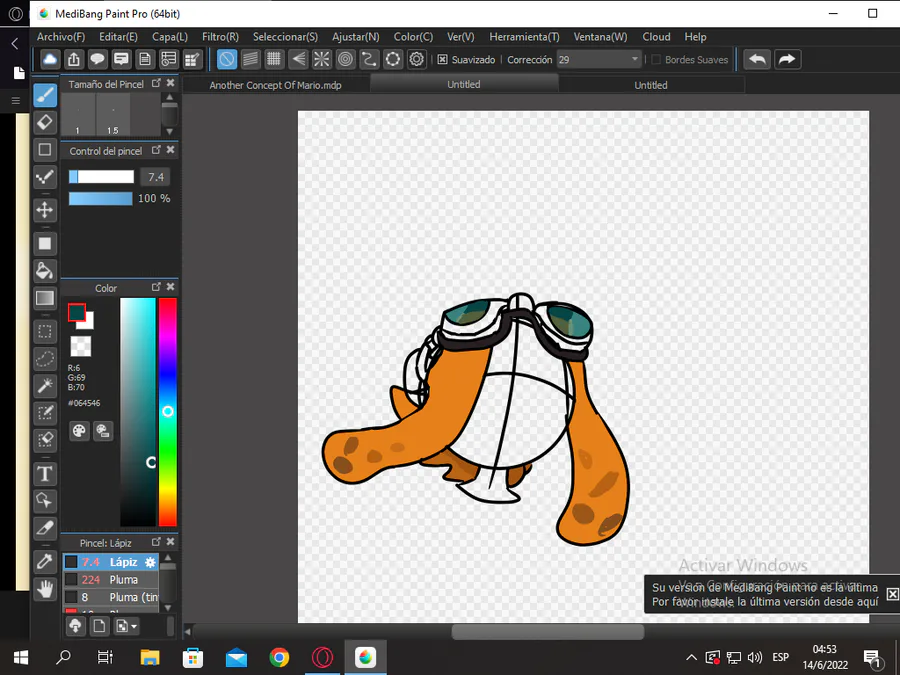Select the Shape rectangle tool
This screenshot has height=675, width=900.
[x=45, y=150]
